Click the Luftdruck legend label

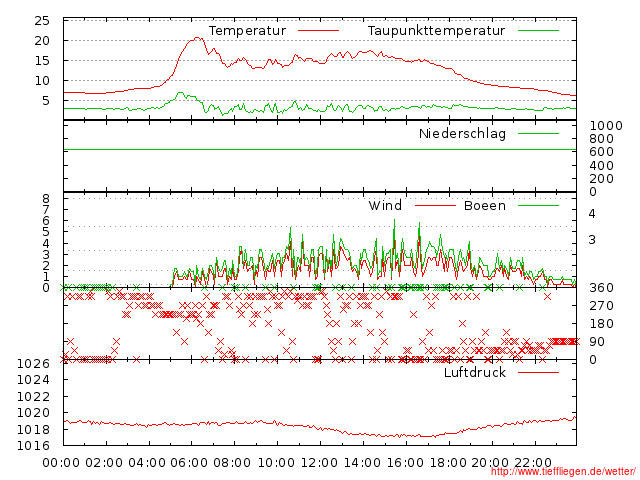coord(475,372)
